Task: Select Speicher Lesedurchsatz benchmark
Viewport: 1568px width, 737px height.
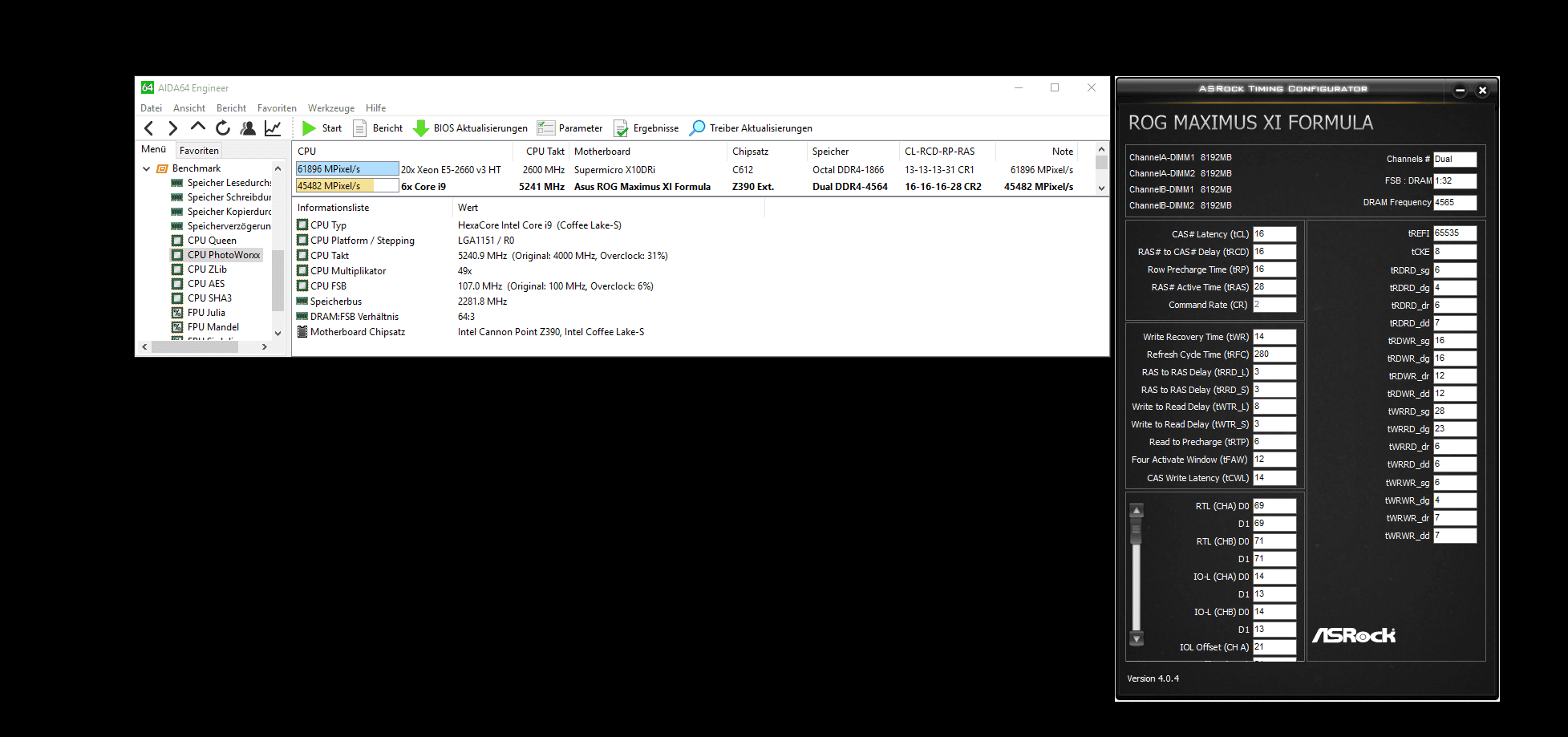Action: point(221,183)
